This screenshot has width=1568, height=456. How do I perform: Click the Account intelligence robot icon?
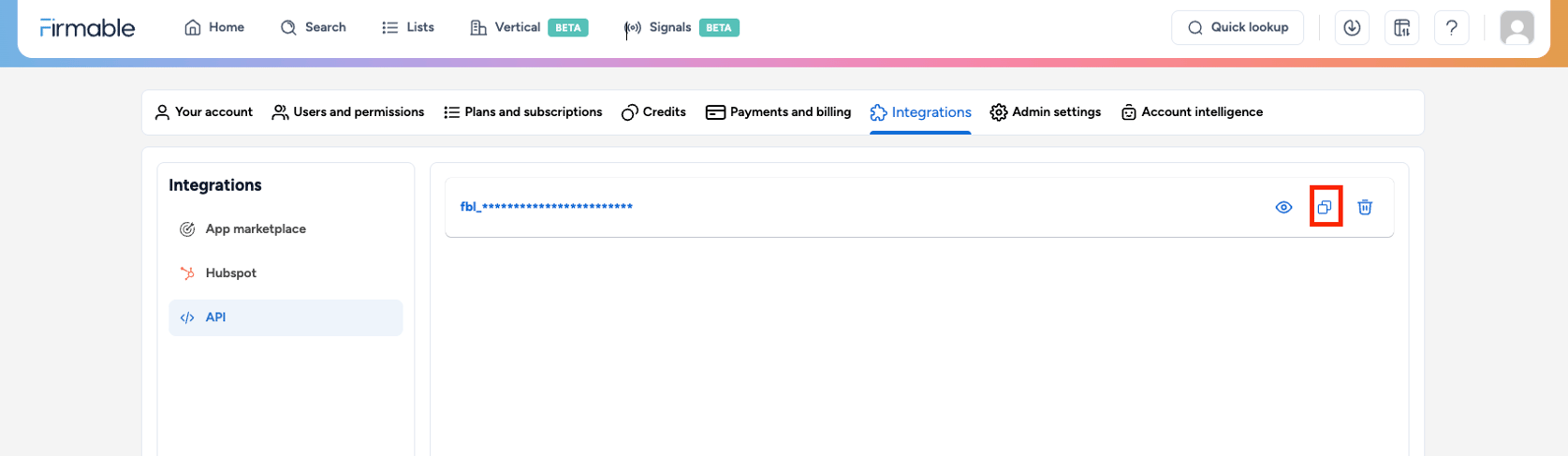pos(1129,112)
